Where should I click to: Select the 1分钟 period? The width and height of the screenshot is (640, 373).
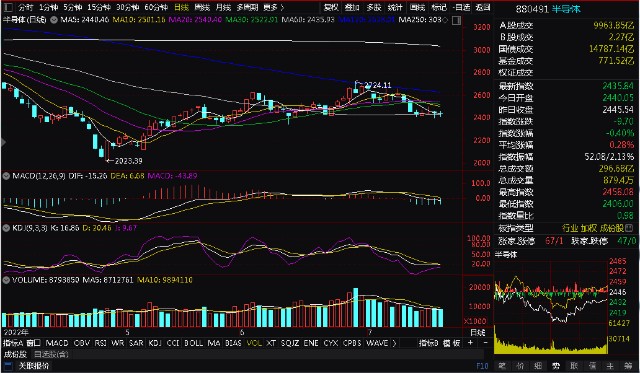pos(49,7)
